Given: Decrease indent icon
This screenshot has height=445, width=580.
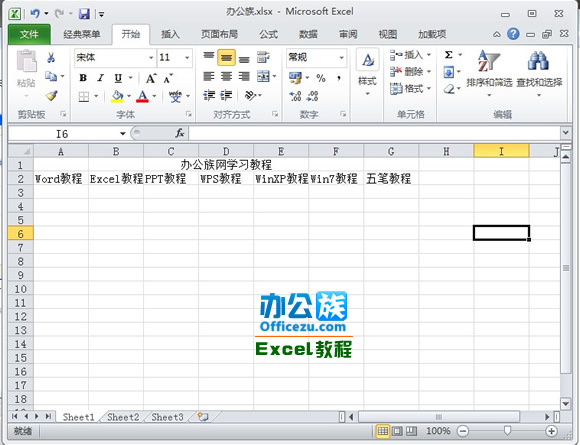Looking at the screenshot, I should pos(209,95).
